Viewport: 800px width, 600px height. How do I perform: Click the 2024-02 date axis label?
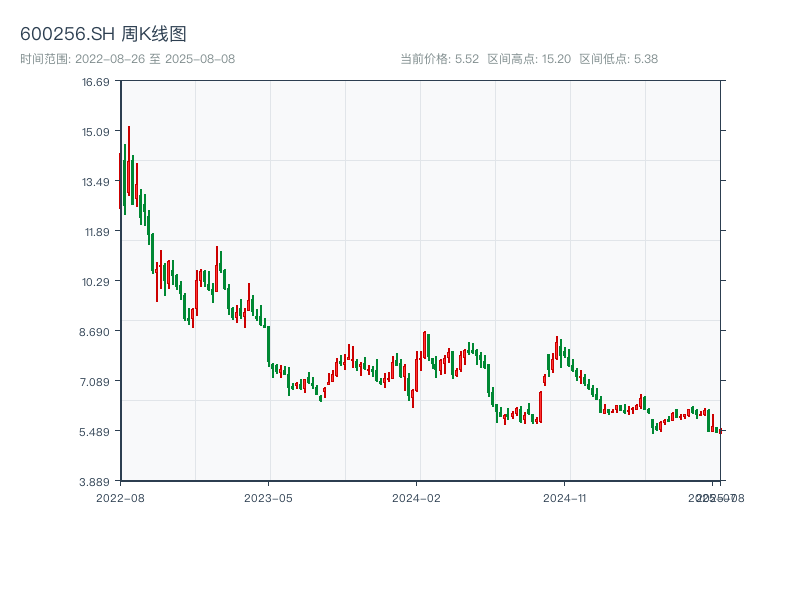tap(417, 497)
